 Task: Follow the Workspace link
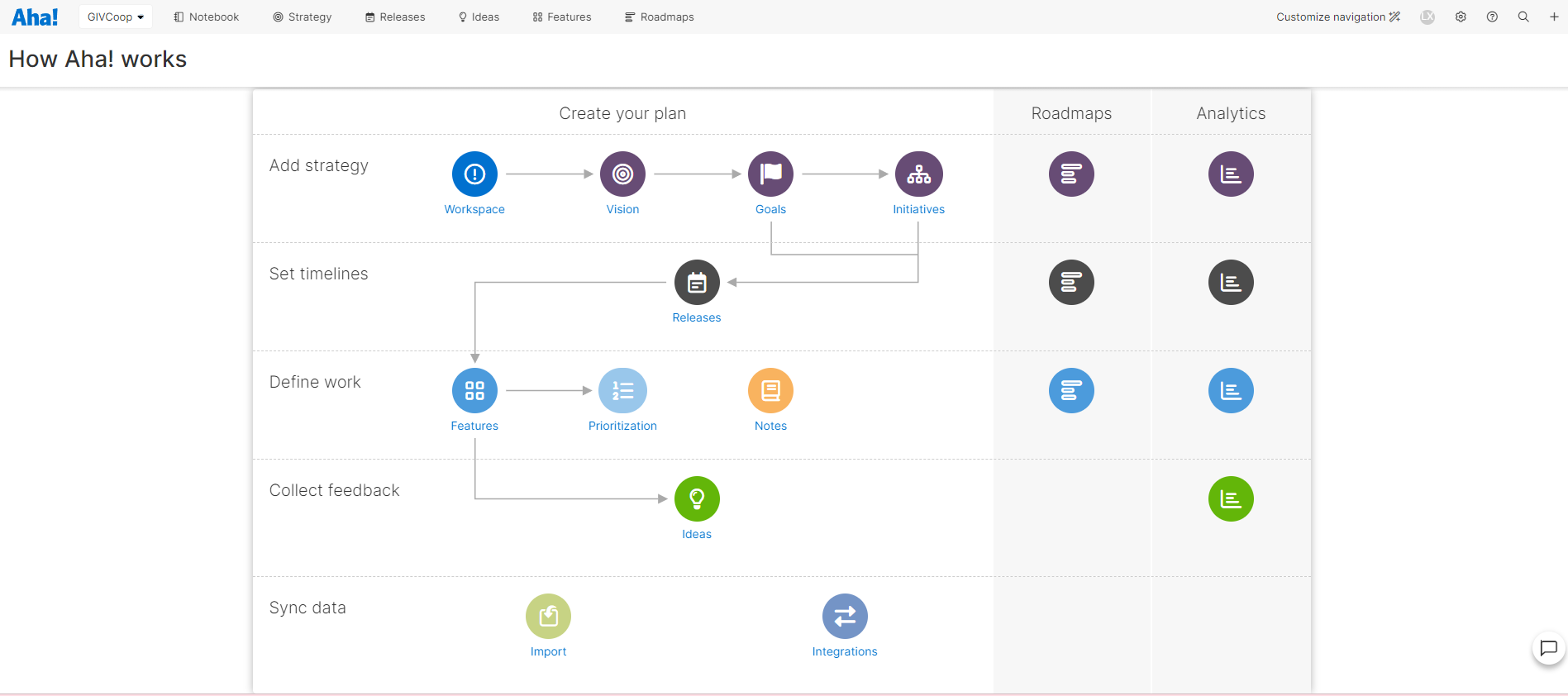[x=474, y=209]
